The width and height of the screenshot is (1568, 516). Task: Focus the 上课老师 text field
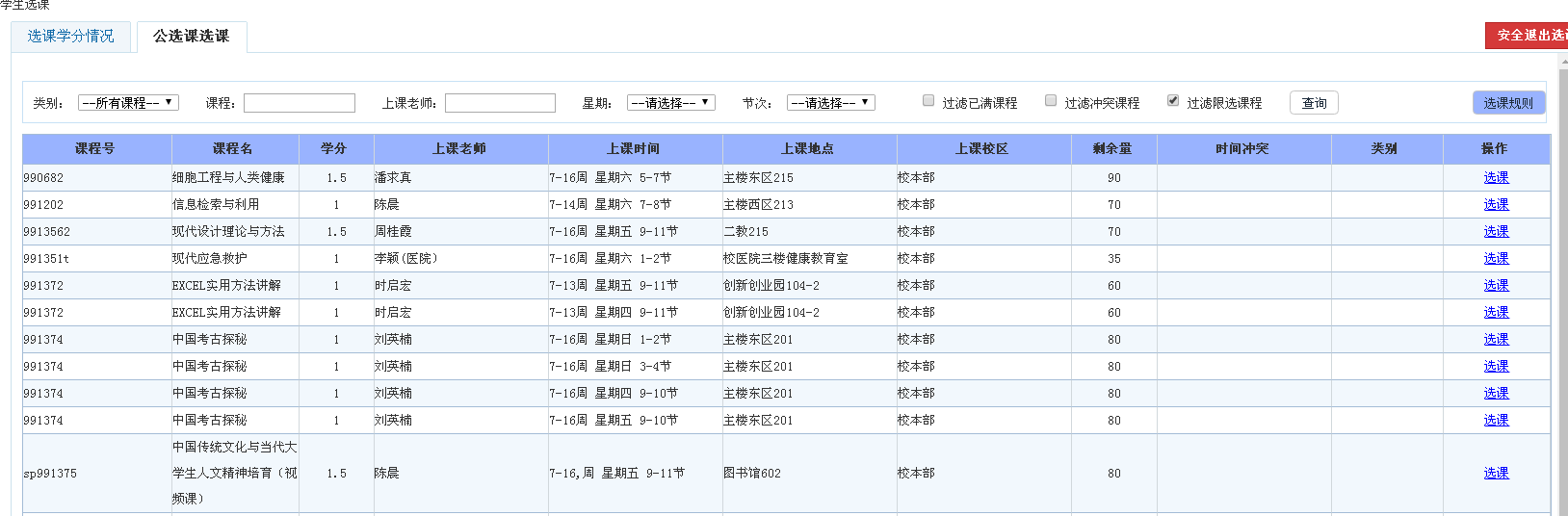500,103
